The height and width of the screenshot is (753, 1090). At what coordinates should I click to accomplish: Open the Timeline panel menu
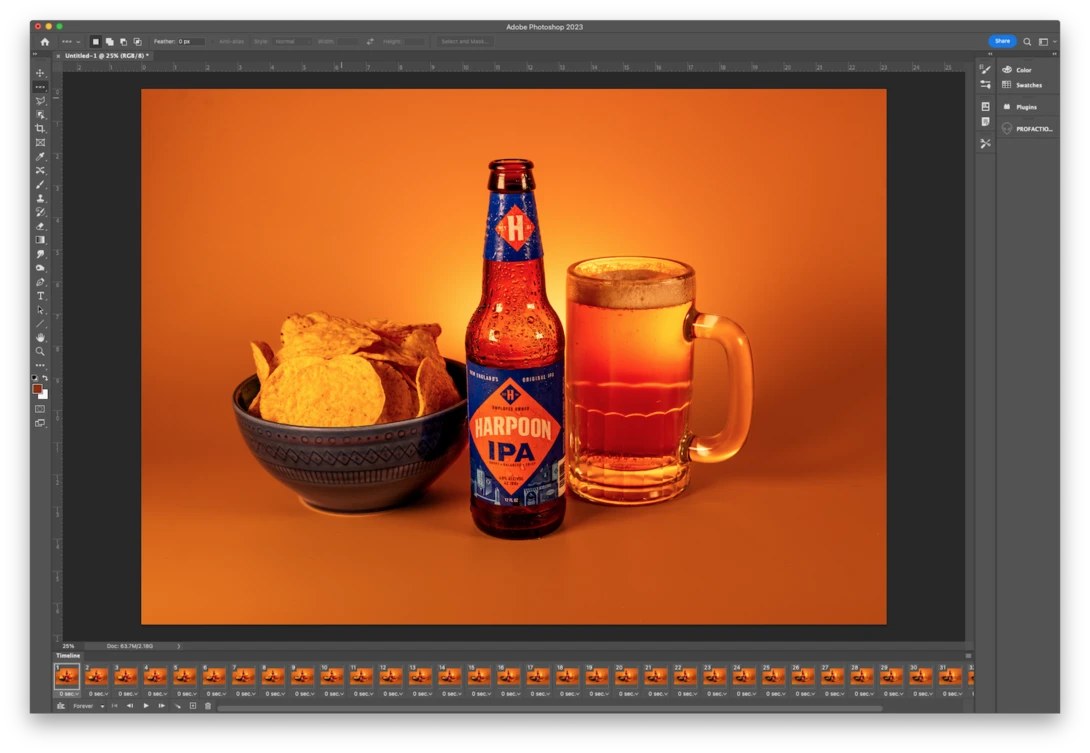tap(968, 656)
